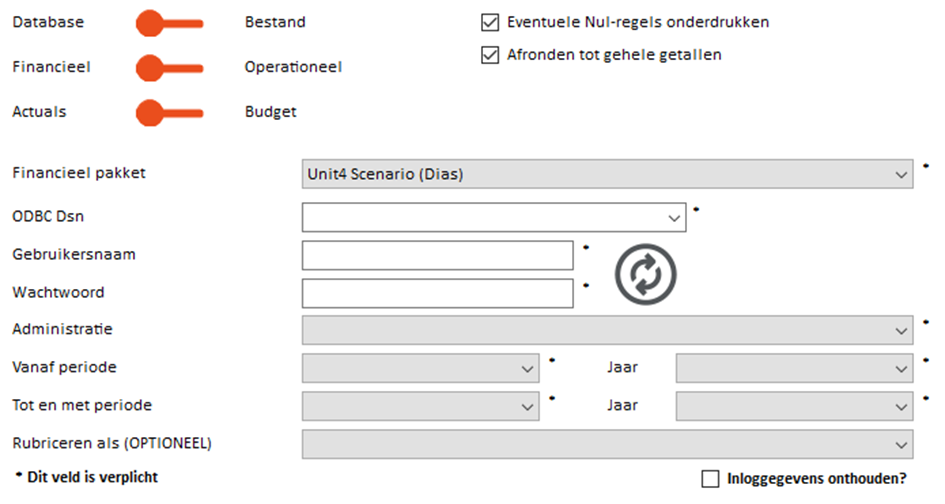Uncheck Afronden tot gehele getallen checkbox
Viewport: 945px width, 504px height.
click(490, 55)
